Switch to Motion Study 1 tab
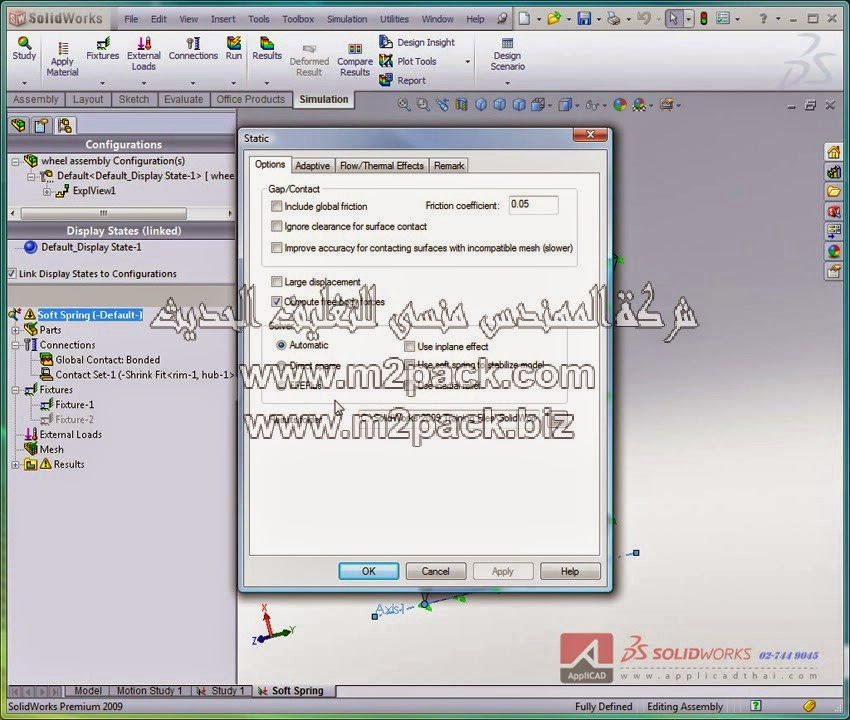 (150, 691)
